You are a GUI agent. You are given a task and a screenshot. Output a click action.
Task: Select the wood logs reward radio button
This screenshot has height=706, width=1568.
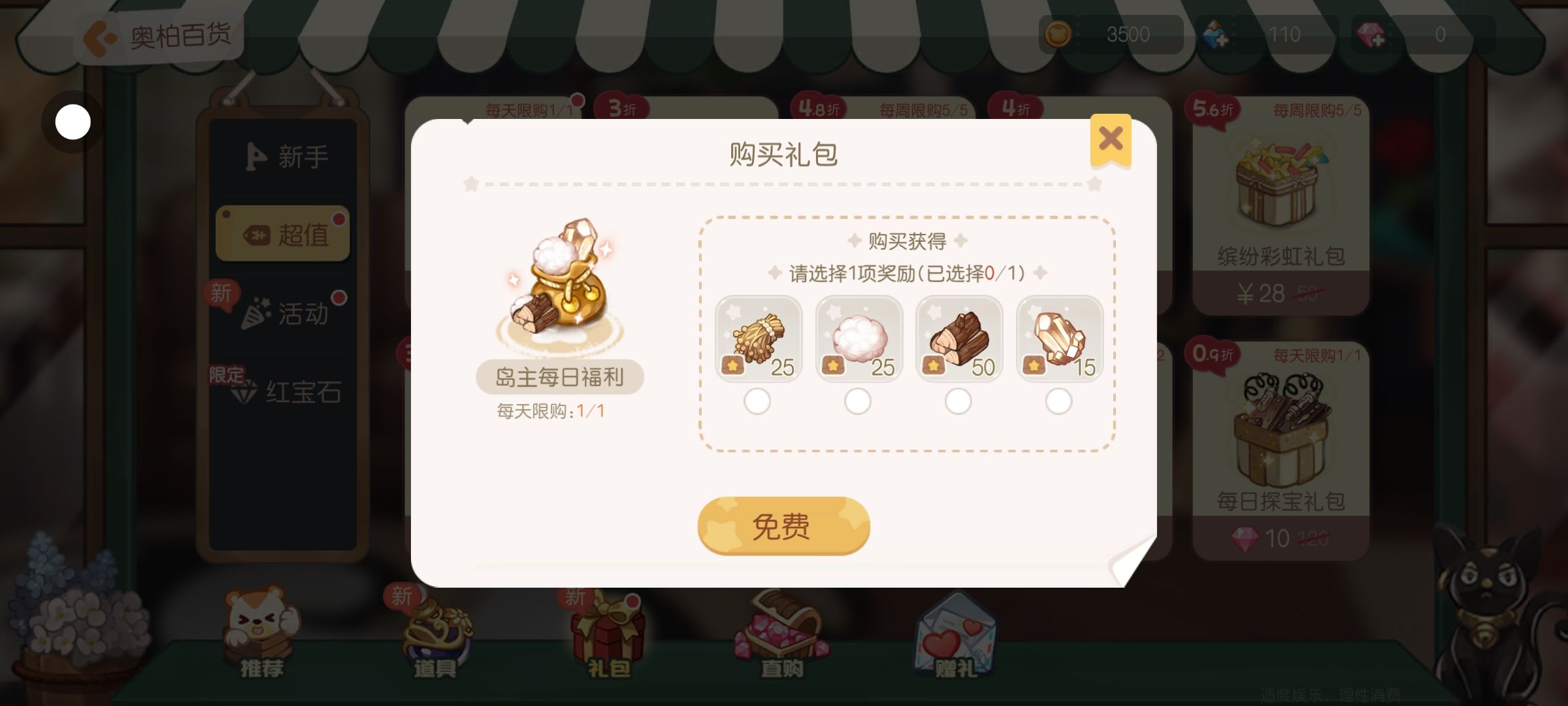[x=958, y=401]
